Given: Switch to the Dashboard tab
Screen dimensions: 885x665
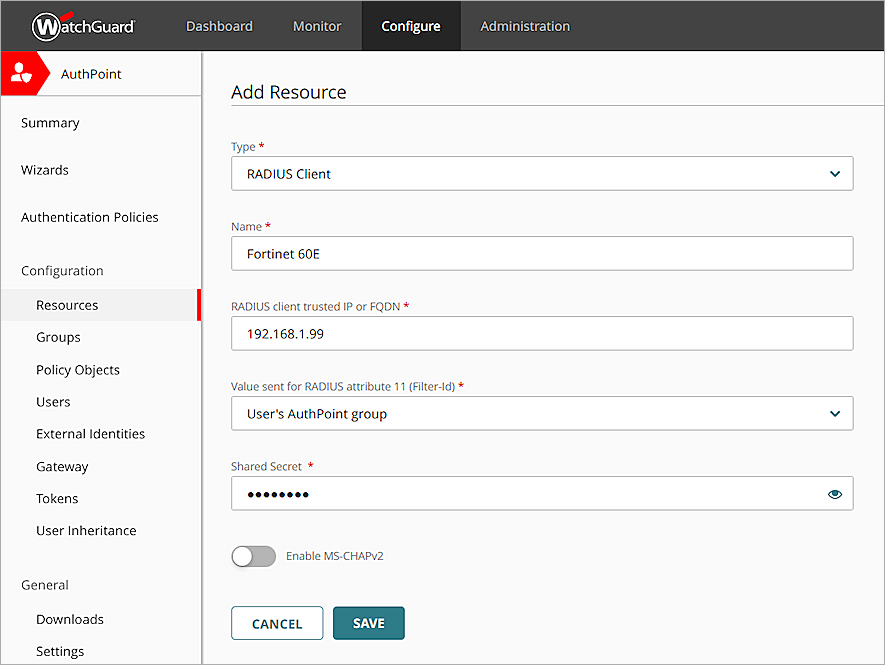Looking at the screenshot, I should (x=219, y=26).
